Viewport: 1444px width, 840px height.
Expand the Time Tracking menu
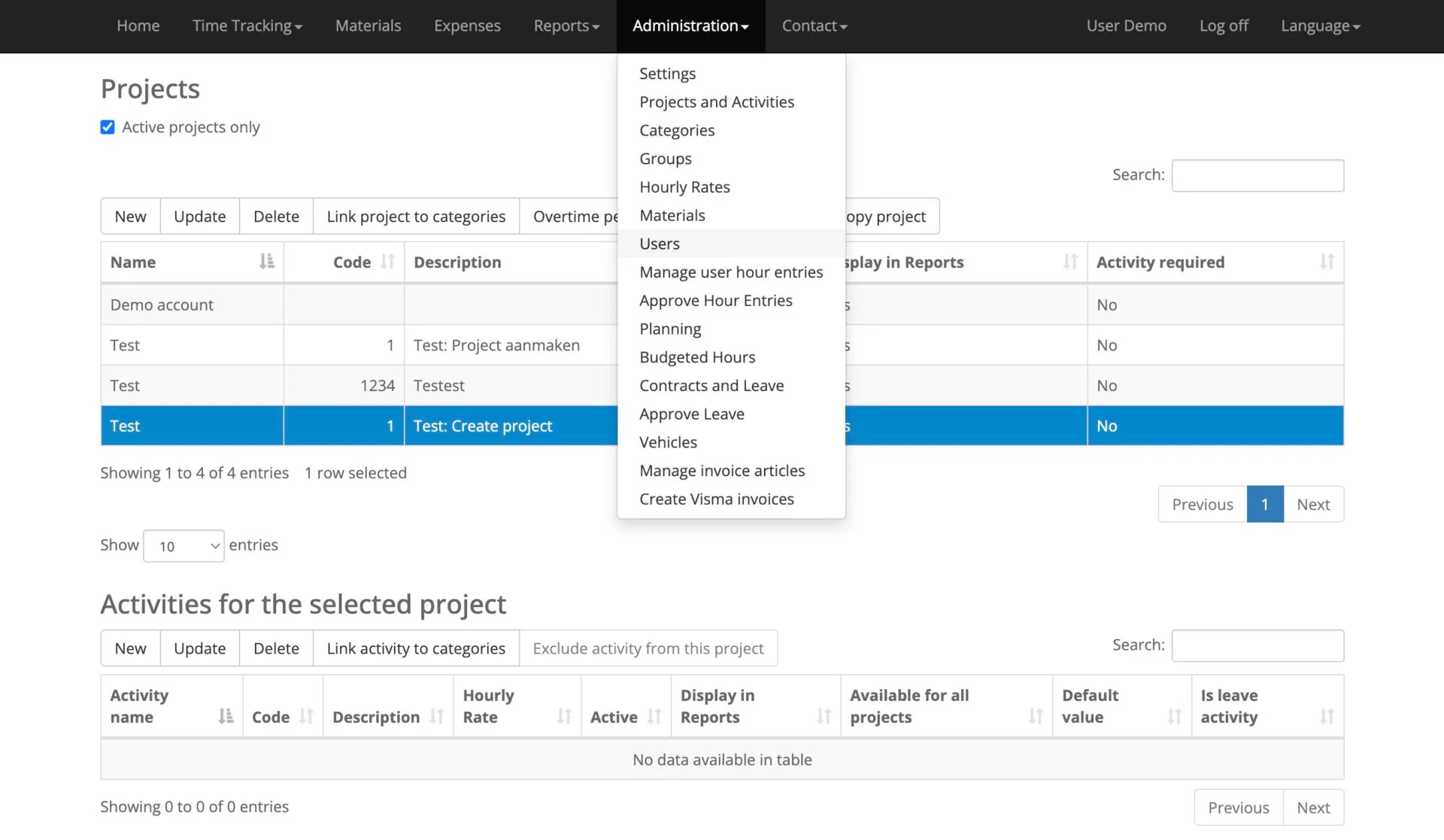pos(247,26)
